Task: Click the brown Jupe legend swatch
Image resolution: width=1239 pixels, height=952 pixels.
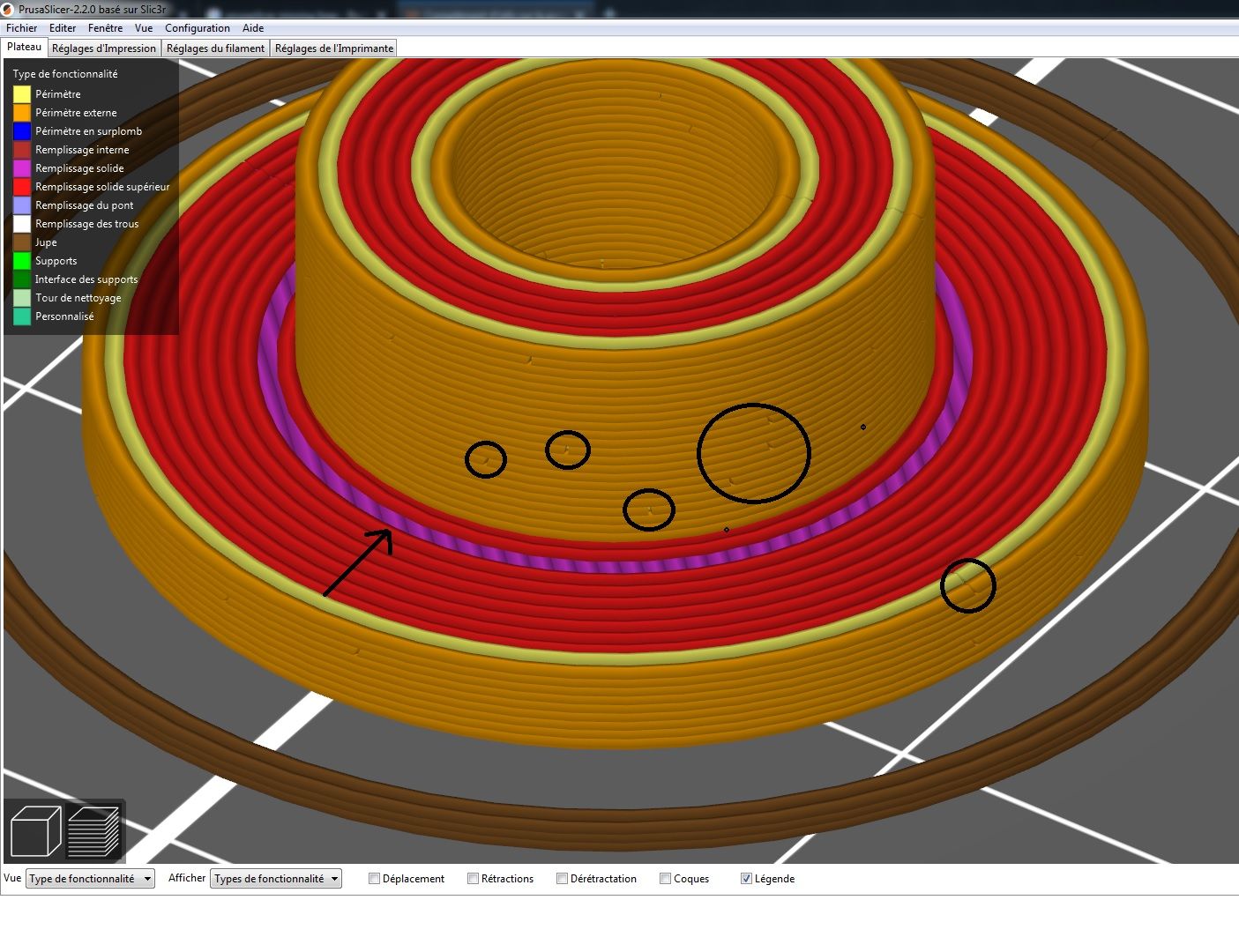Action: click(x=22, y=242)
